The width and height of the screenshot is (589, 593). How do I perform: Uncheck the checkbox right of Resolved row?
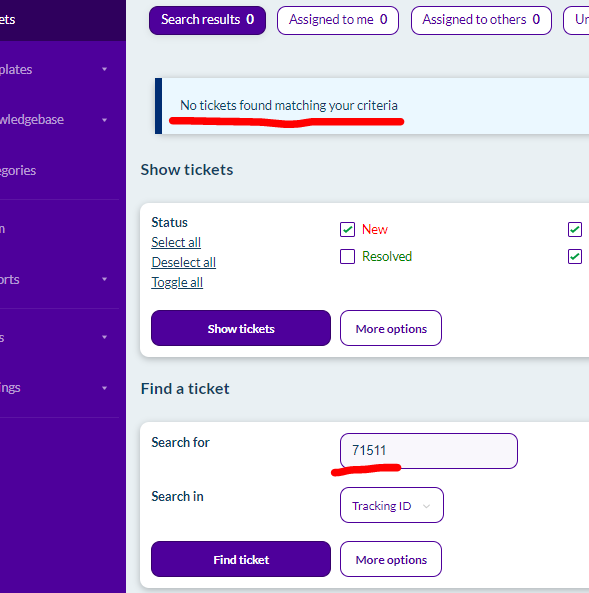[575, 257]
